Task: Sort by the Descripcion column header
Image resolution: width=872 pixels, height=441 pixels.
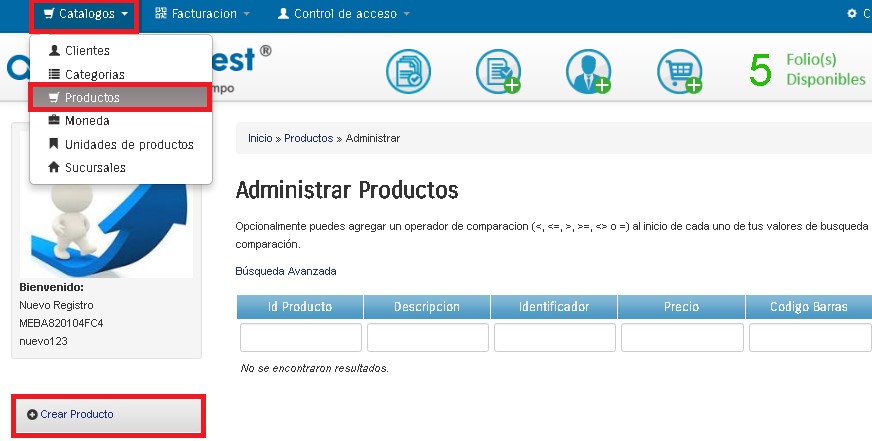Action: 427,307
